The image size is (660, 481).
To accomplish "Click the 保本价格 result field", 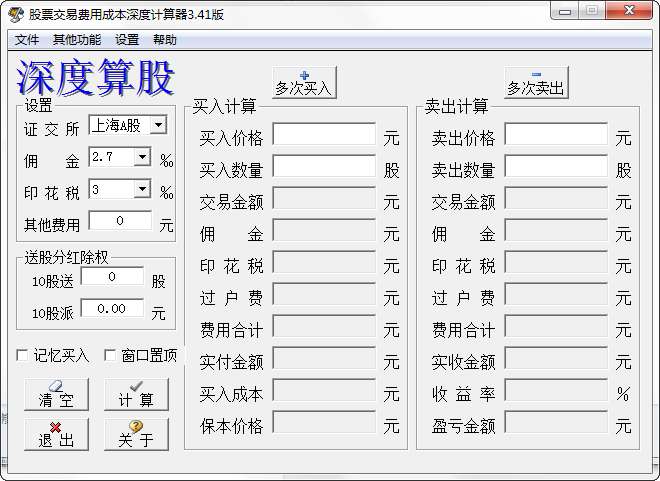I will pos(324,422).
